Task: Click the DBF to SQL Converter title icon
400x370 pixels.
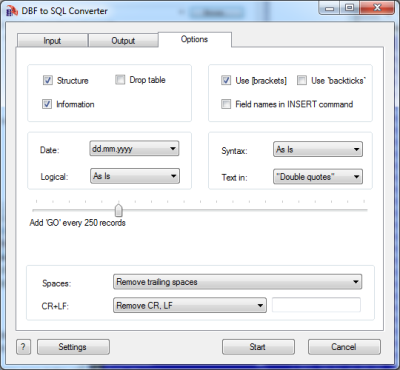Action: [12, 11]
